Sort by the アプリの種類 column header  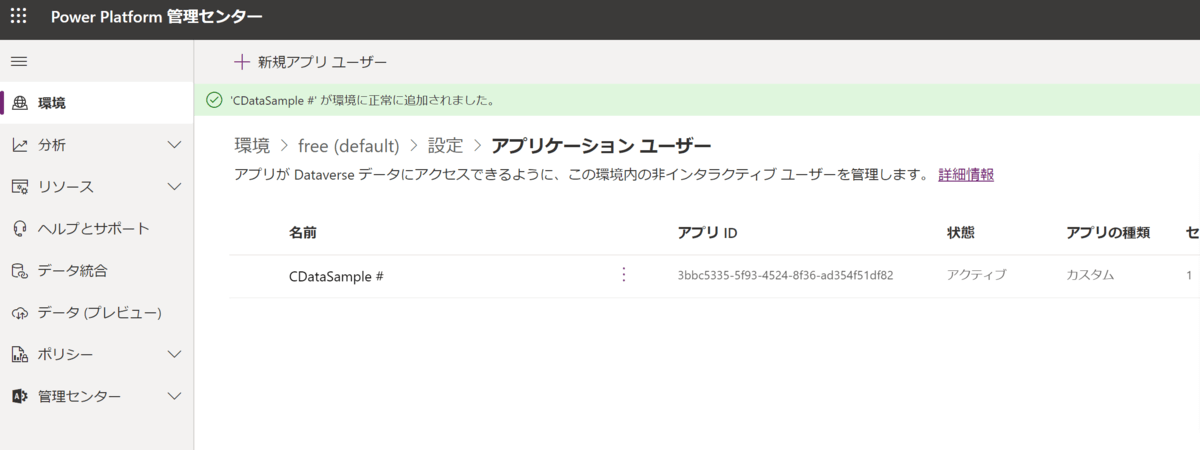(1108, 233)
